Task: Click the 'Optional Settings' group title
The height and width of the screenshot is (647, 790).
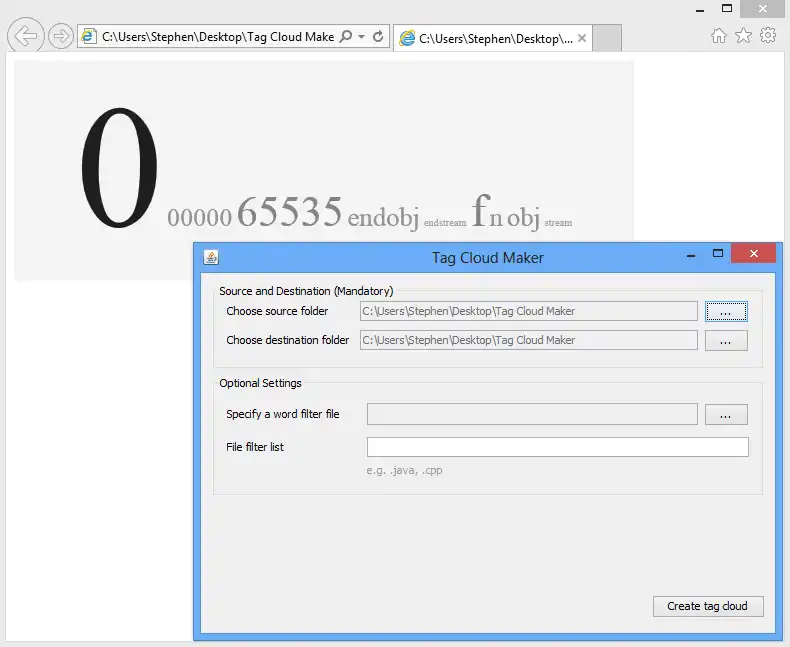Action: click(260, 383)
